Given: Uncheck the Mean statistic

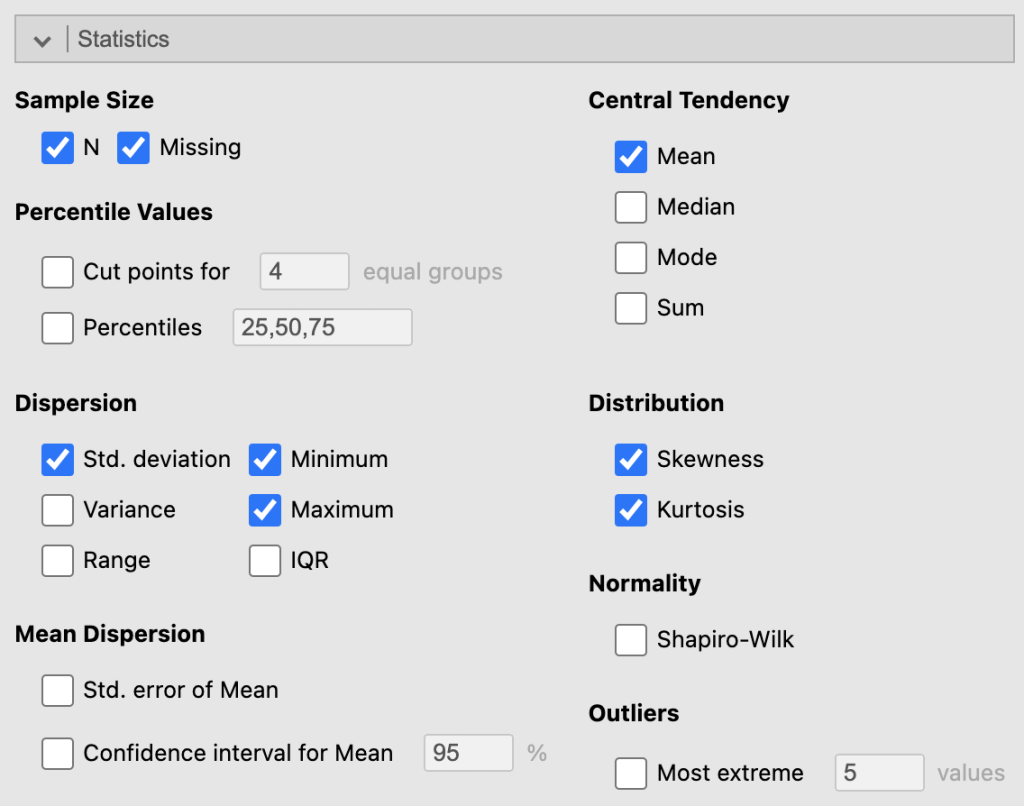Looking at the screenshot, I should tap(631, 156).
